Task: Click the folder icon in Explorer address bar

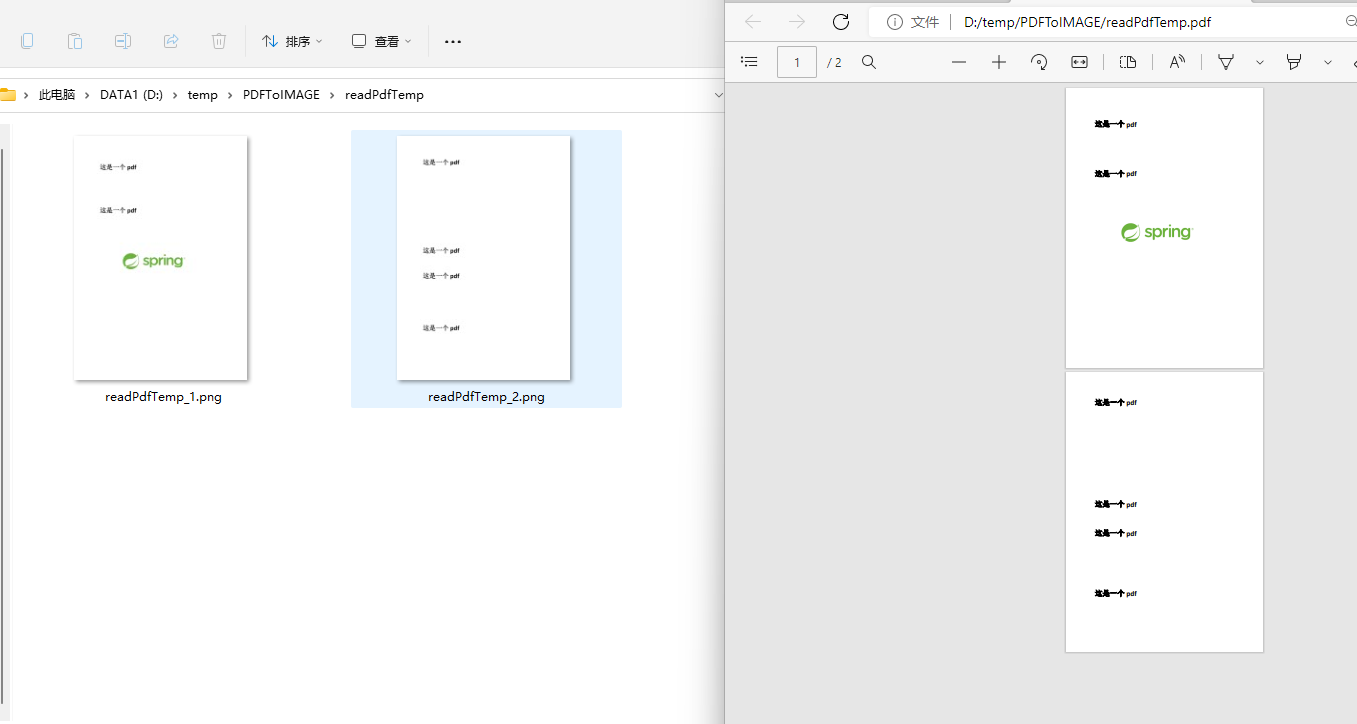Action: coord(7,95)
